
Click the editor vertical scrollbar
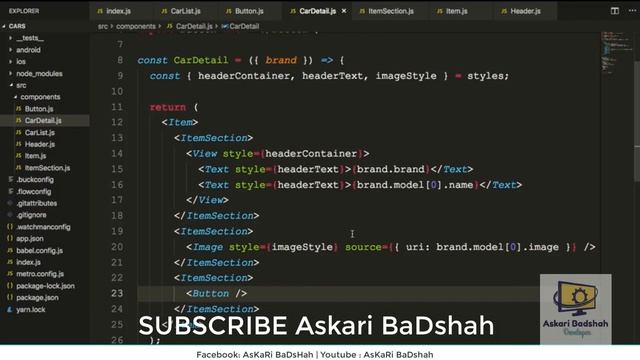pyautogui.click(x=637, y=120)
